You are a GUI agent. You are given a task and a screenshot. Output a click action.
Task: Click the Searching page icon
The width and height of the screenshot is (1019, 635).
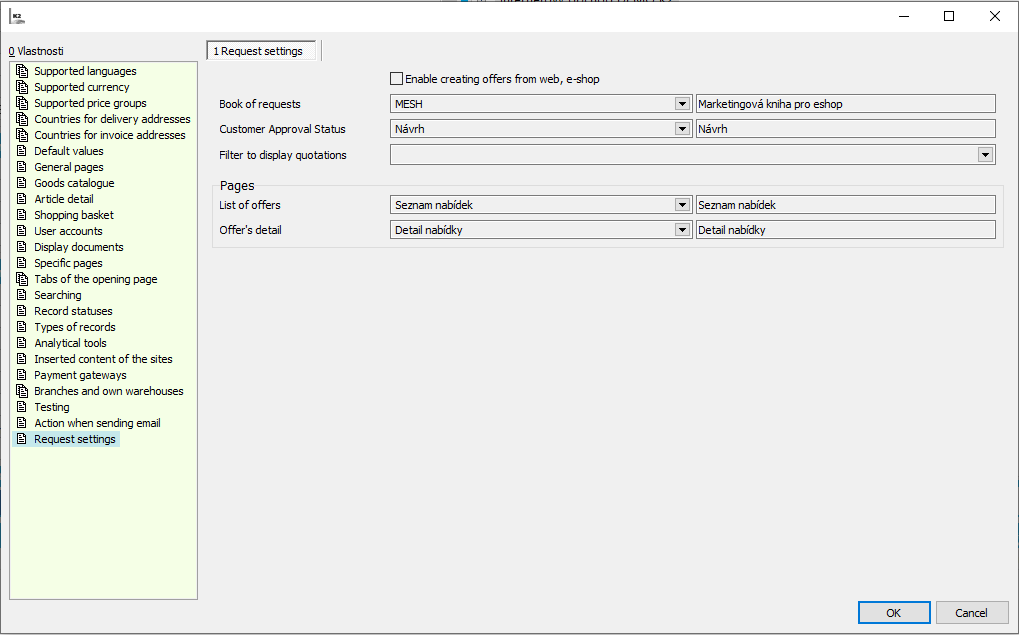(22, 295)
